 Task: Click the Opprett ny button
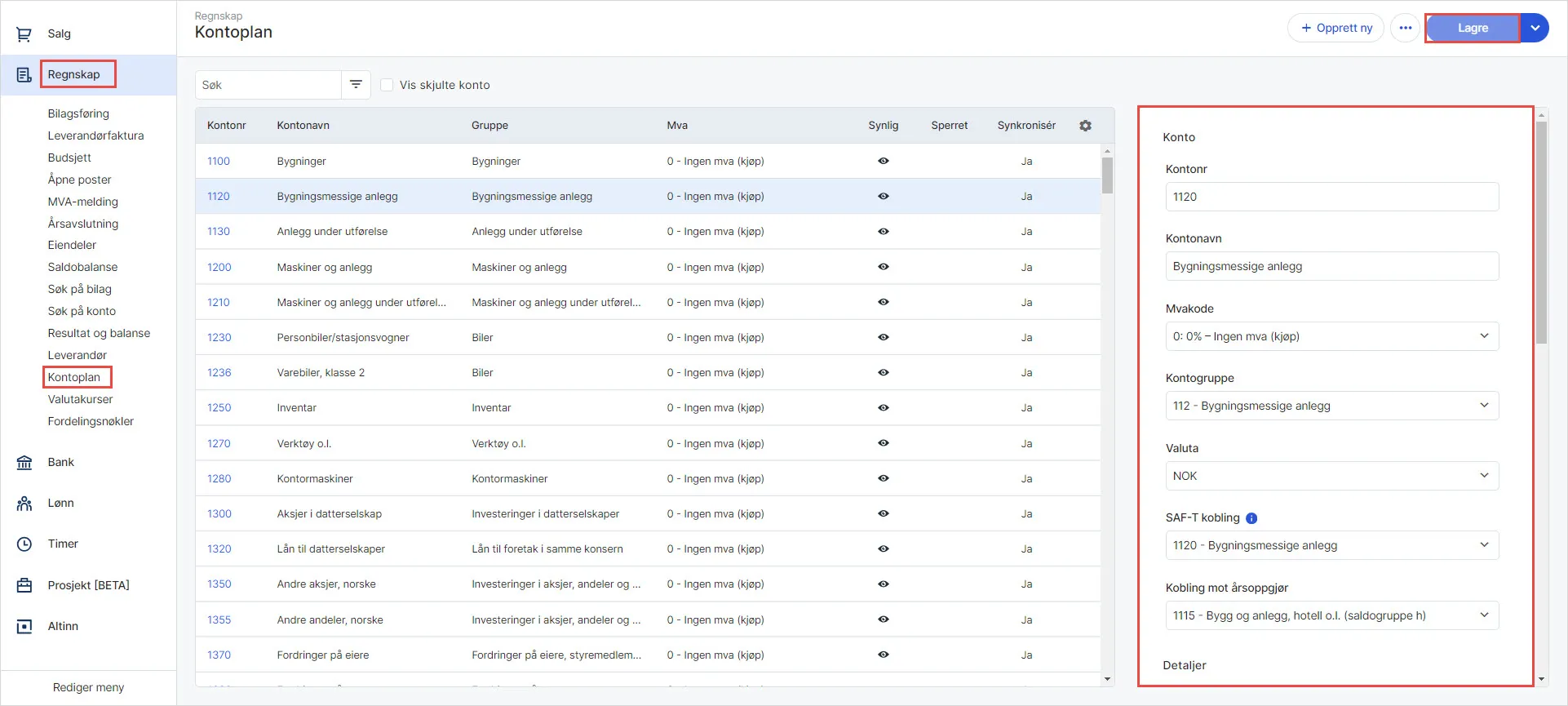pos(1335,28)
